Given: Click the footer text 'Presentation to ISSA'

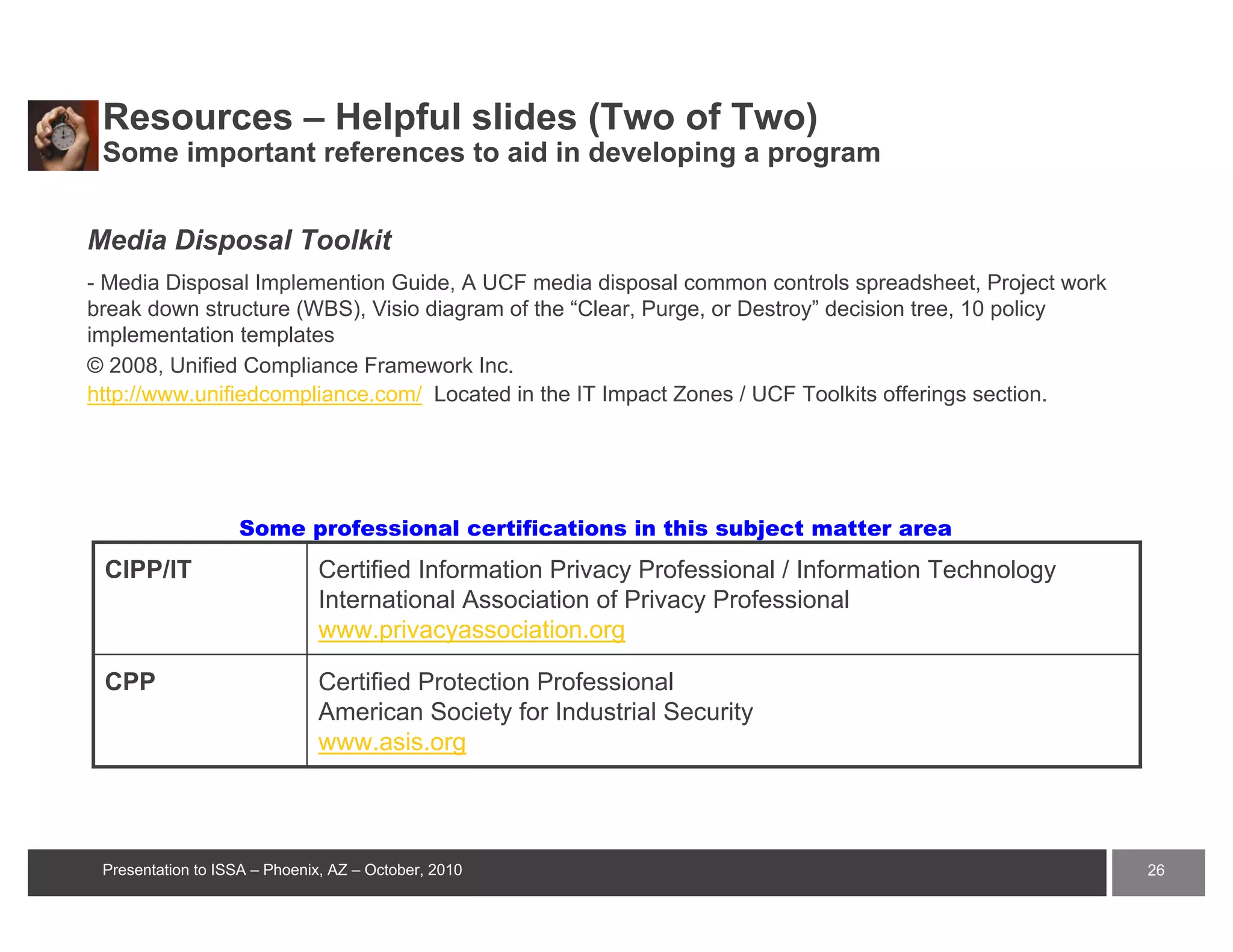Looking at the screenshot, I should pyautogui.click(x=282, y=870).
